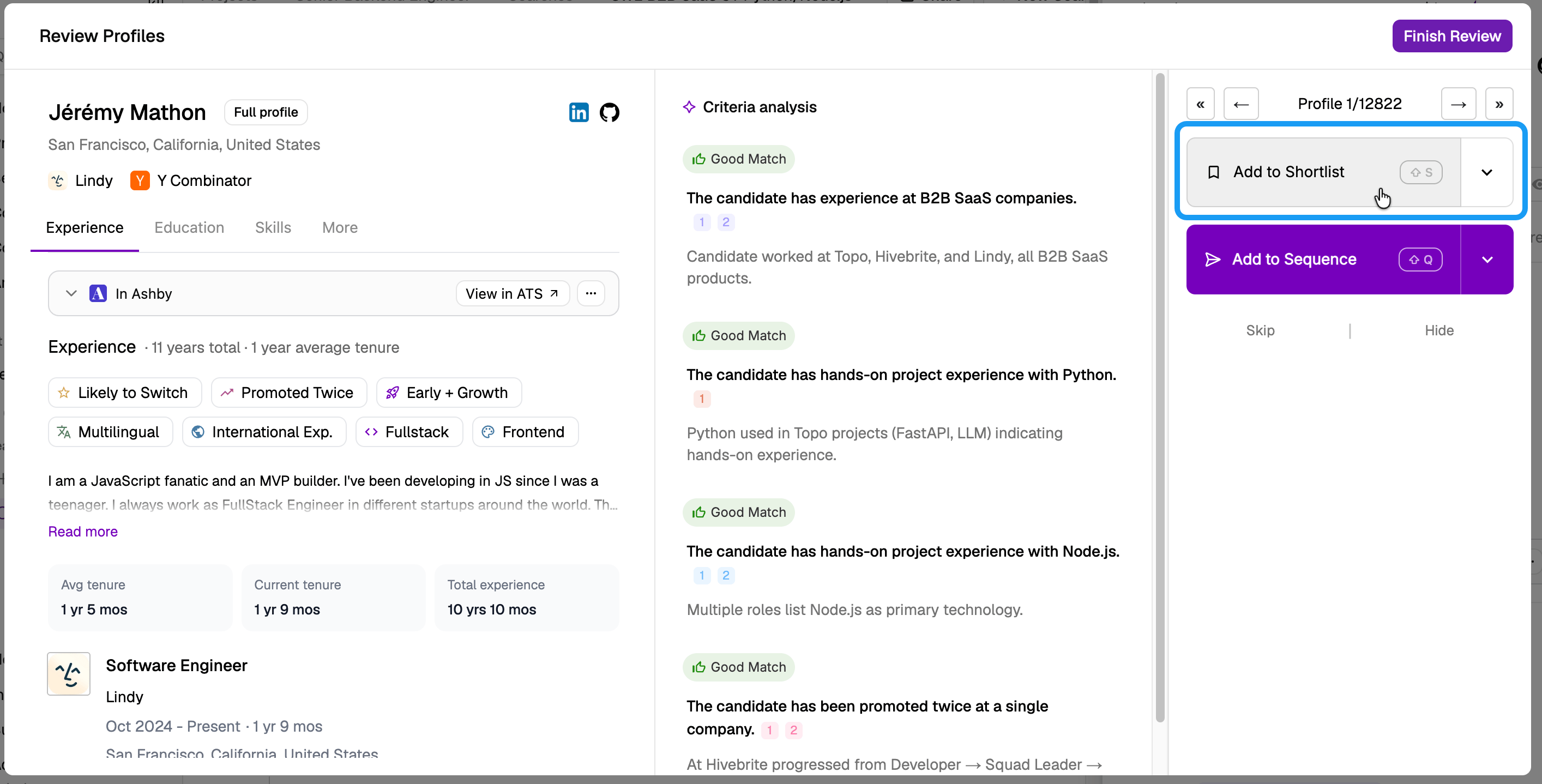The image size is (1542, 784).
Task: Click the Profile 1/12822 counter
Action: 1349,104
